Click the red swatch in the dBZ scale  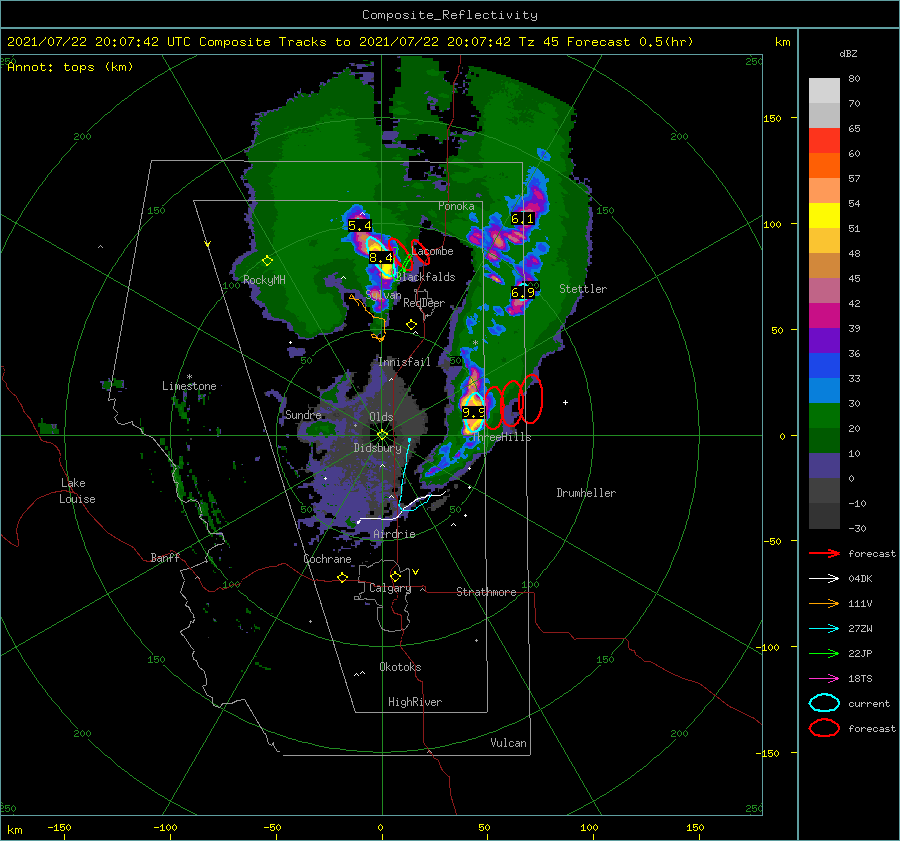pyautogui.click(x=824, y=141)
